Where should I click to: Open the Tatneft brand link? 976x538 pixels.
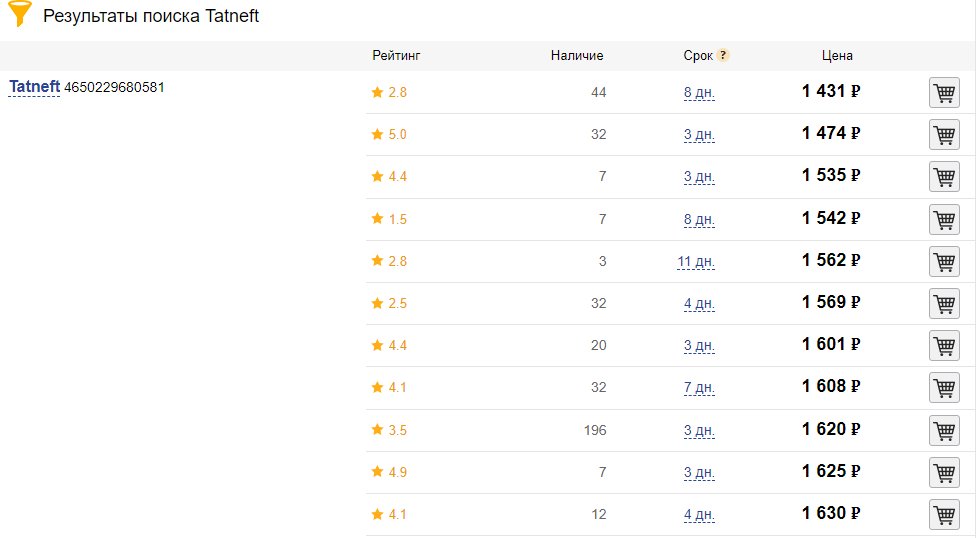34,87
